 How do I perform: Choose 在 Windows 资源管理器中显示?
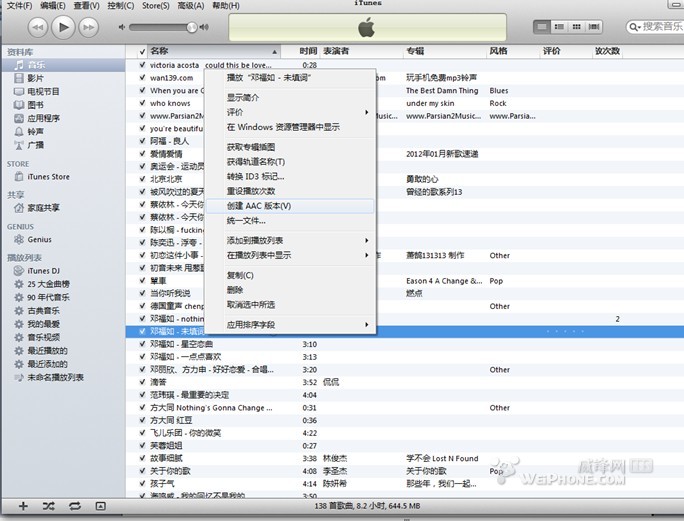[291, 127]
